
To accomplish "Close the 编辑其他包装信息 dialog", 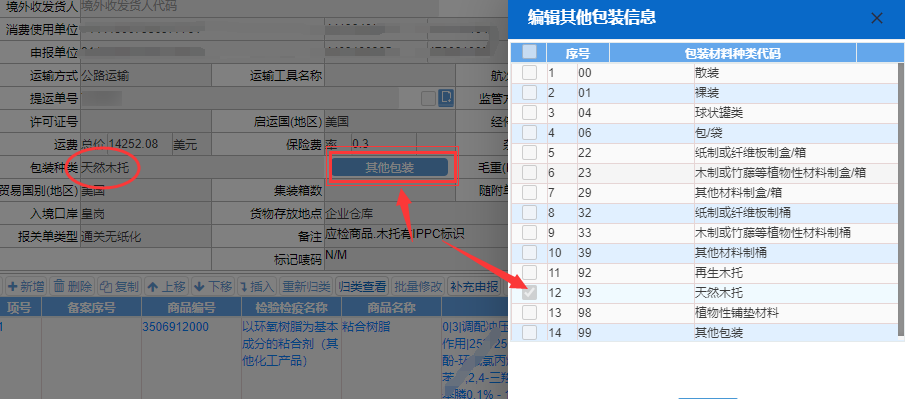I will (x=877, y=18).
